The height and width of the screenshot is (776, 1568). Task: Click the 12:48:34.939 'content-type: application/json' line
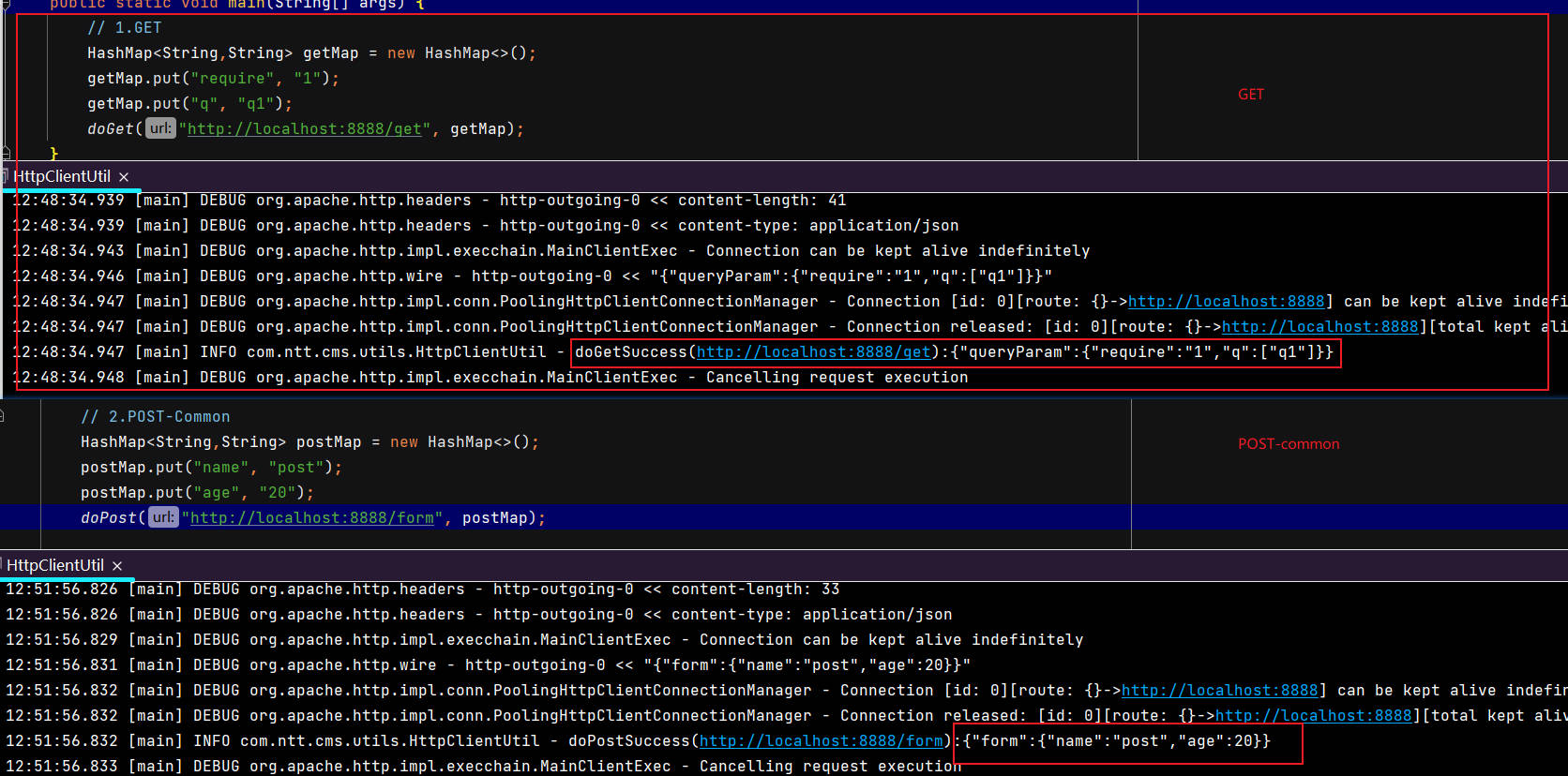point(486,225)
